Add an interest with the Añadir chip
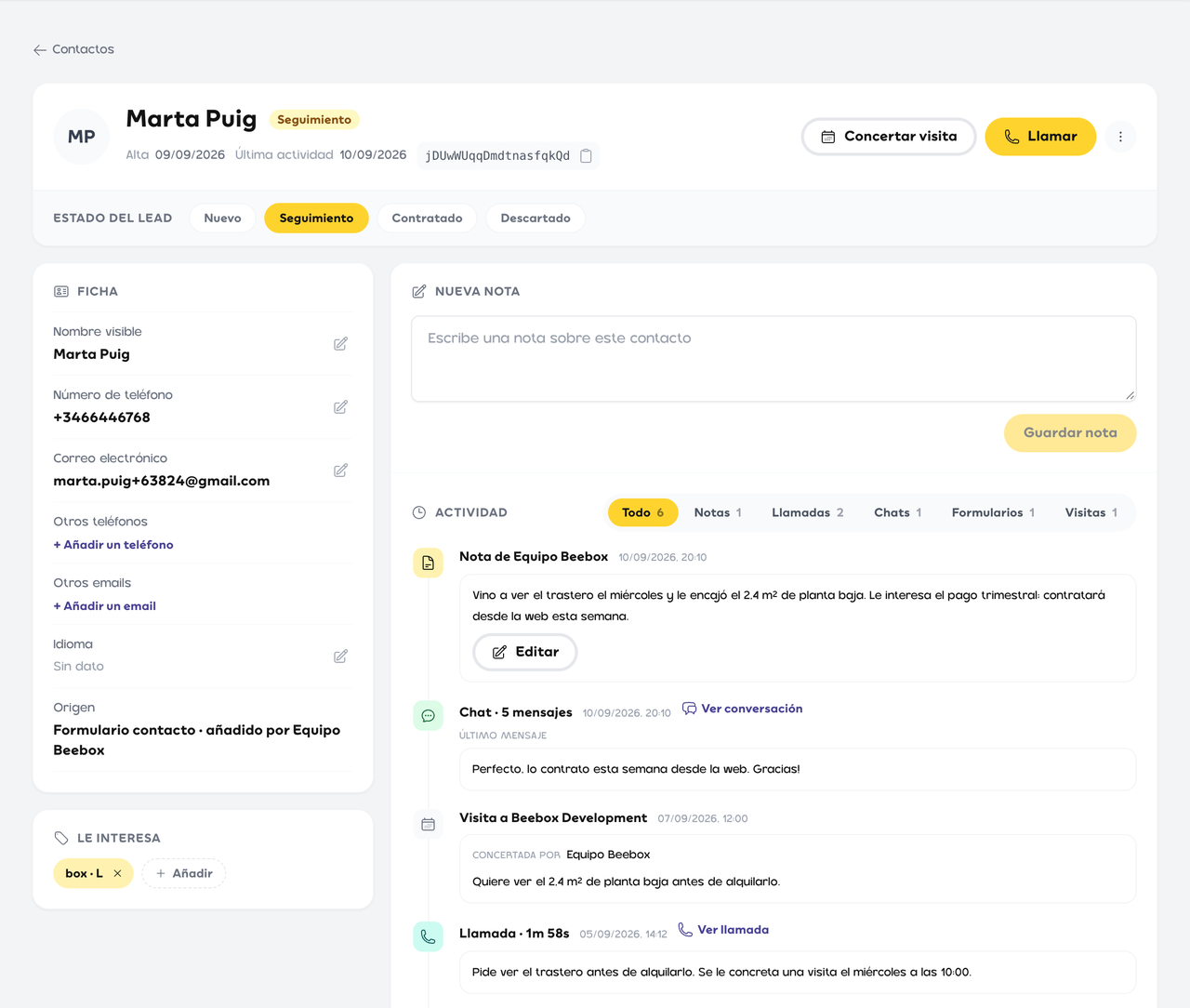The width and height of the screenshot is (1190, 1008). click(x=184, y=873)
